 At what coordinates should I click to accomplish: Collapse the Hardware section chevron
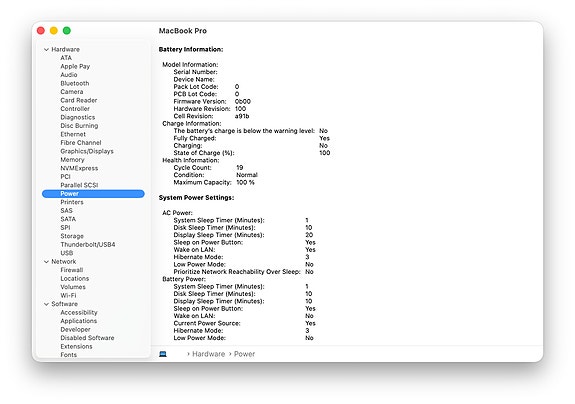click(x=46, y=49)
